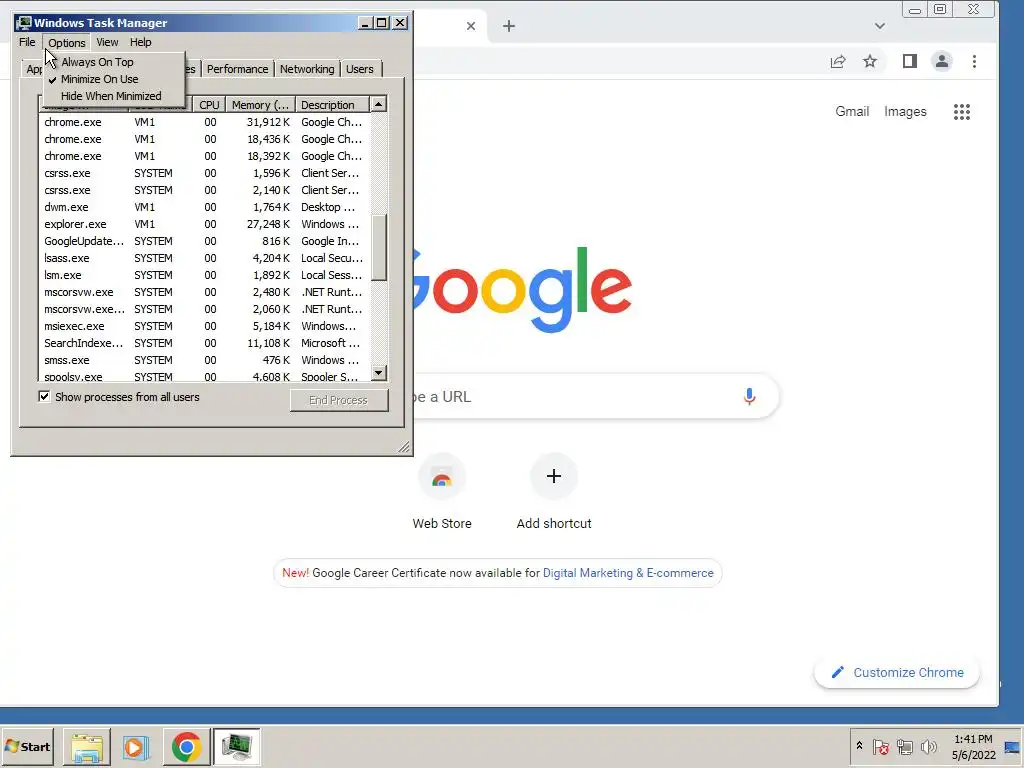Open the Chrome tab search chevron
Image resolution: width=1024 pixels, height=768 pixels.
point(880,26)
